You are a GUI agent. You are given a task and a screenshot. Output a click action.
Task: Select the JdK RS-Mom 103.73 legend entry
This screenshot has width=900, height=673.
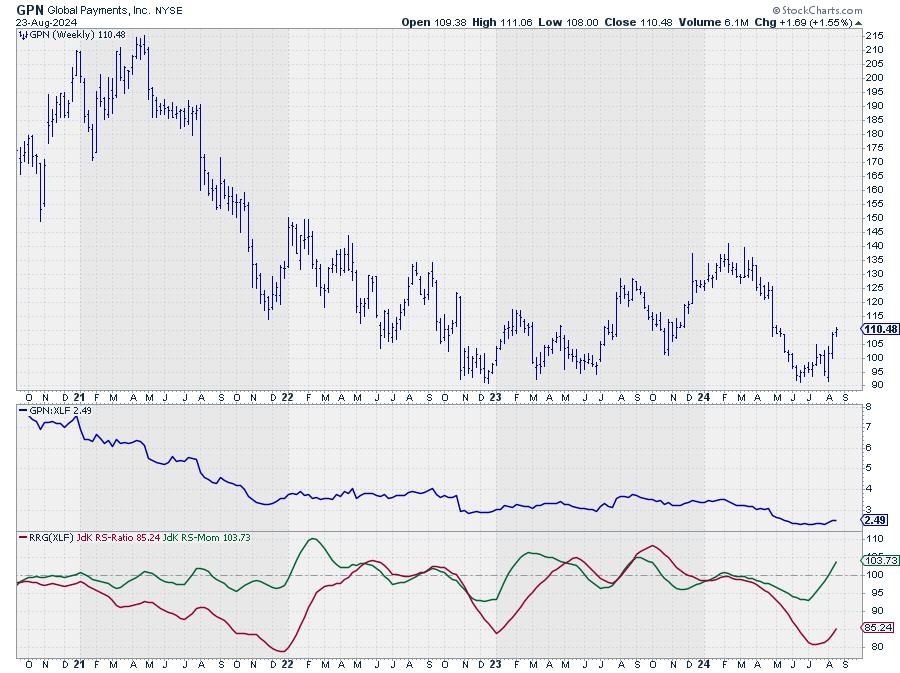pyautogui.click(x=207, y=539)
